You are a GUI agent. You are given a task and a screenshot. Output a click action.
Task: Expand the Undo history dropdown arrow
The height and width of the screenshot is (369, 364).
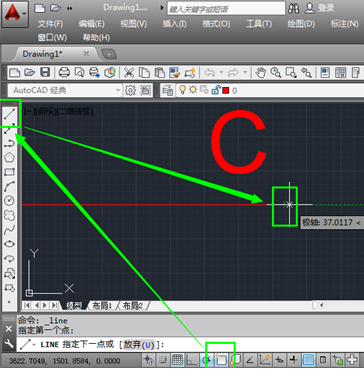coord(221,72)
